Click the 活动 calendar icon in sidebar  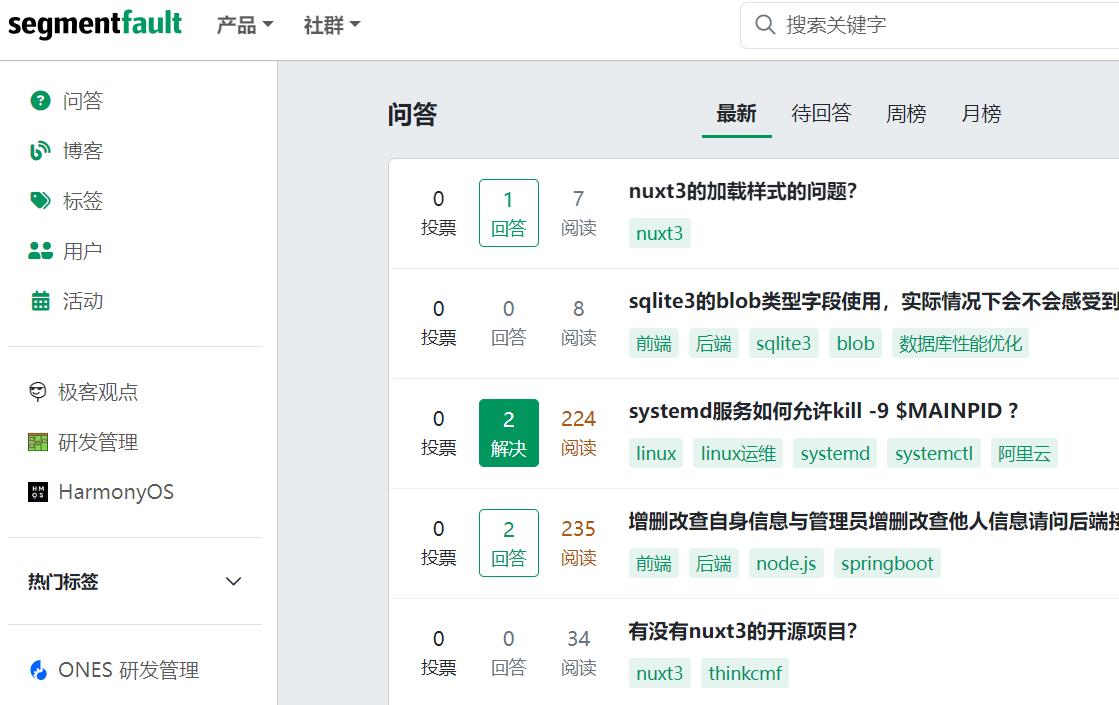pyautogui.click(x=40, y=301)
